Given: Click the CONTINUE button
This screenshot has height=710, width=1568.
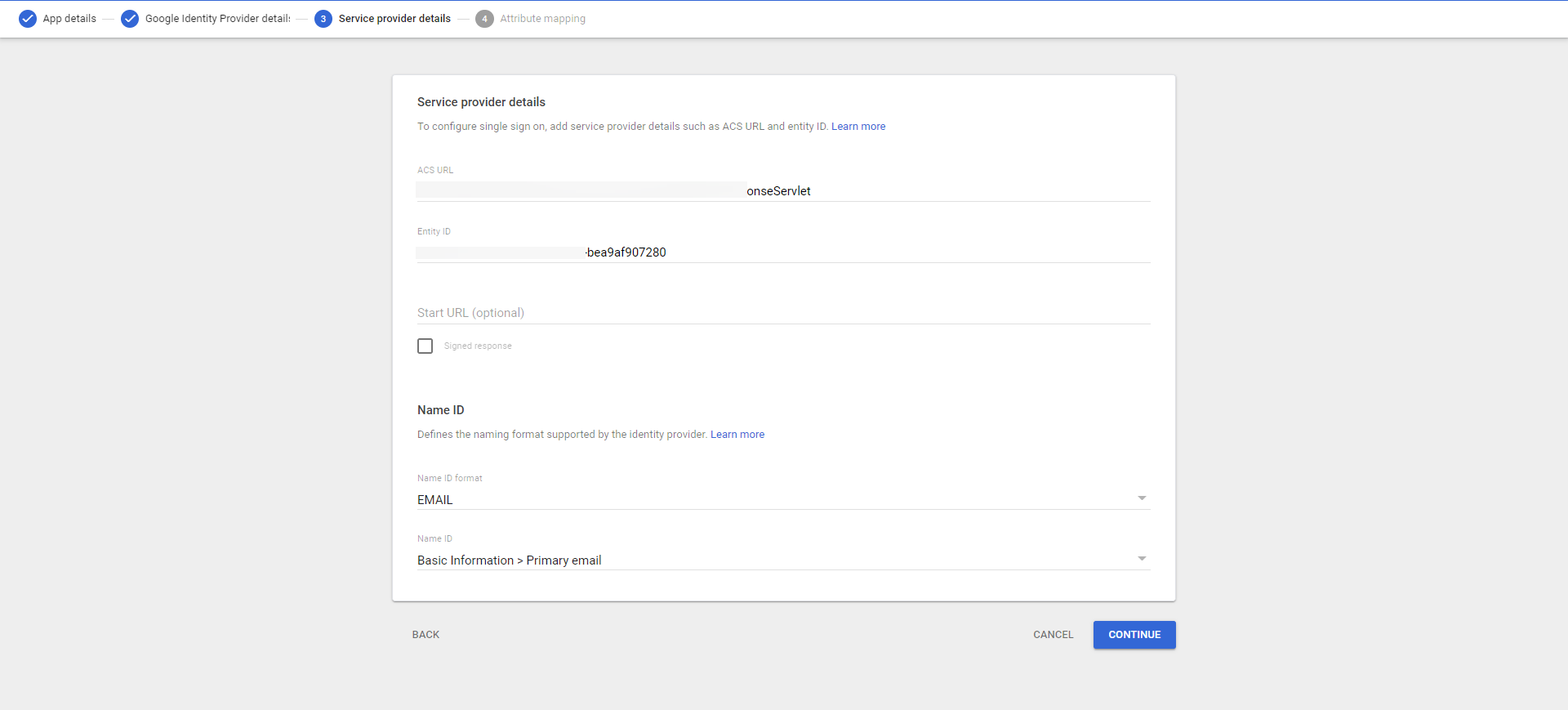Looking at the screenshot, I should (x=1134, y=635).
